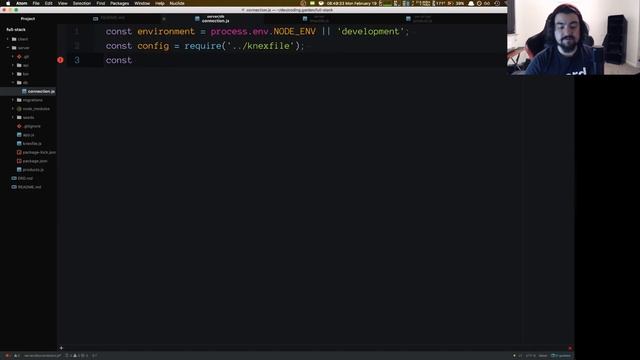Open the Edit menu
Screen dimensions: 640x360
click(49, 3)
